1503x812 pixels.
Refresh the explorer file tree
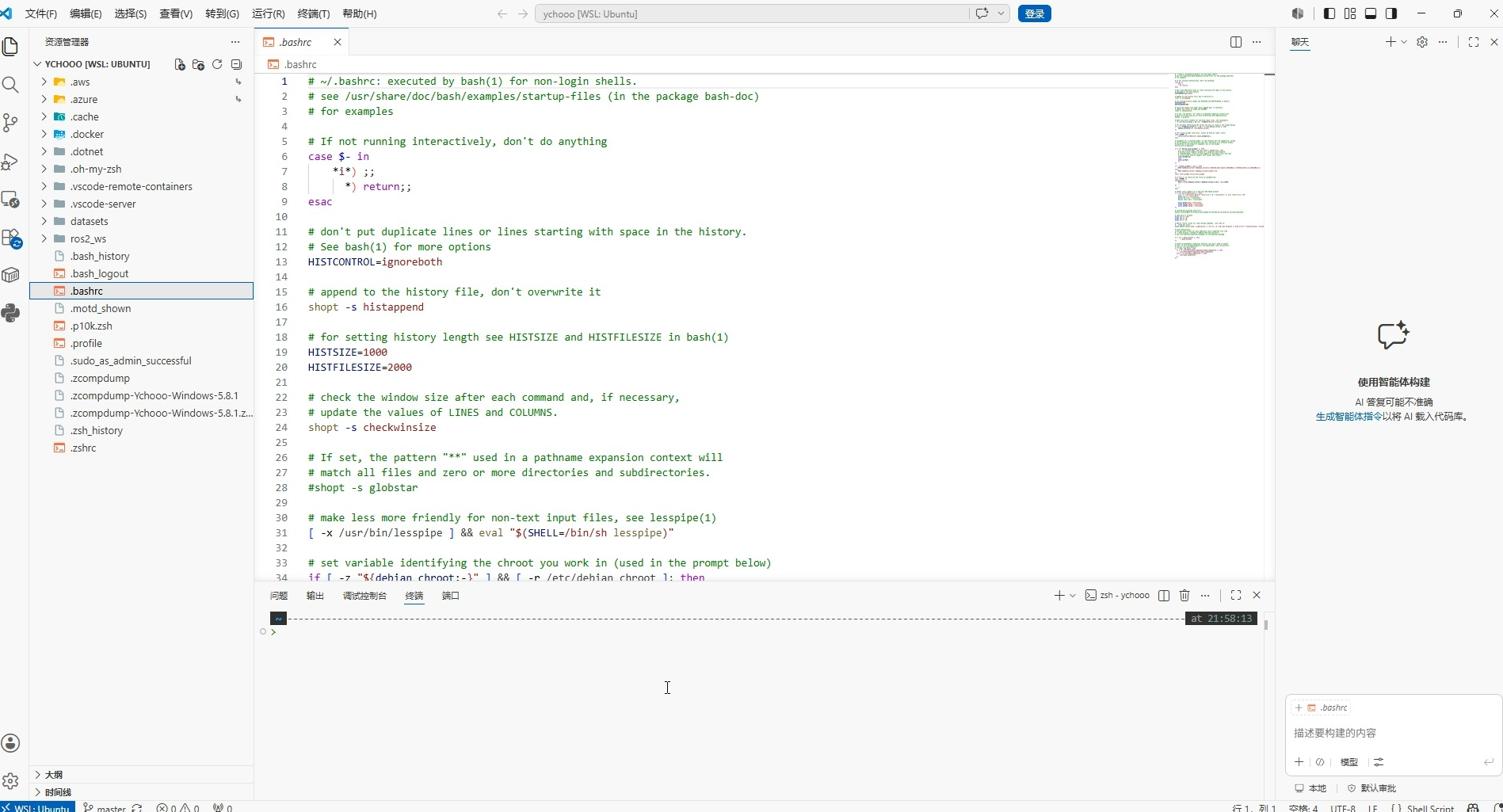pyautogui.click(x=217, y=64)
